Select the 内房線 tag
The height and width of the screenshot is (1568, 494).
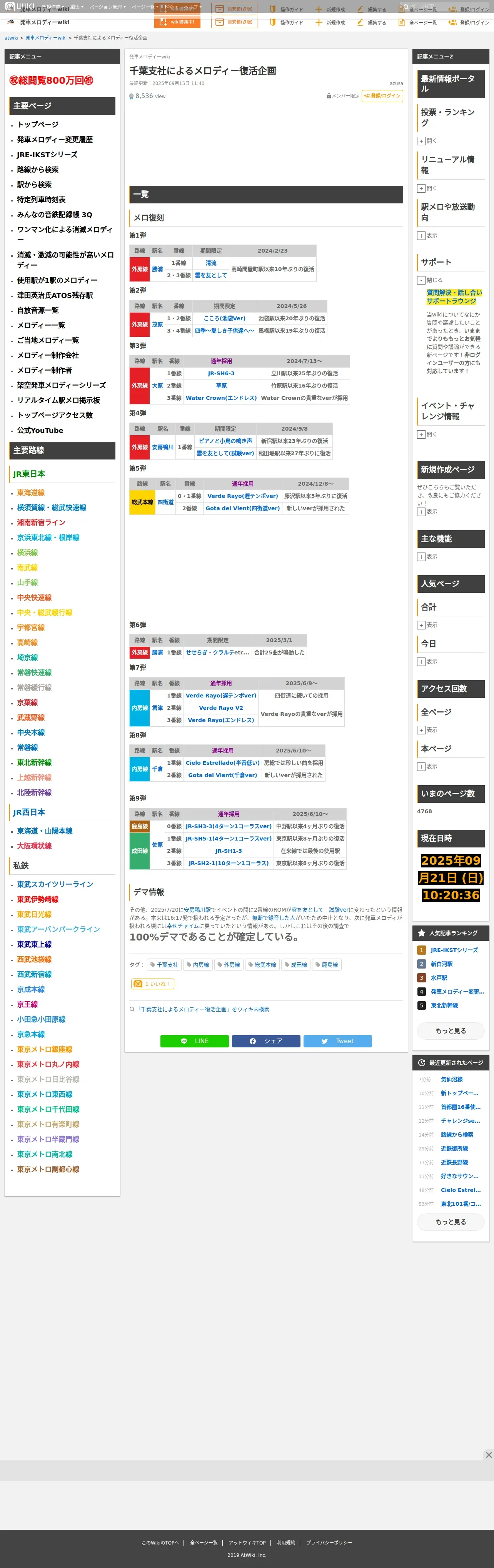point(198,965)
